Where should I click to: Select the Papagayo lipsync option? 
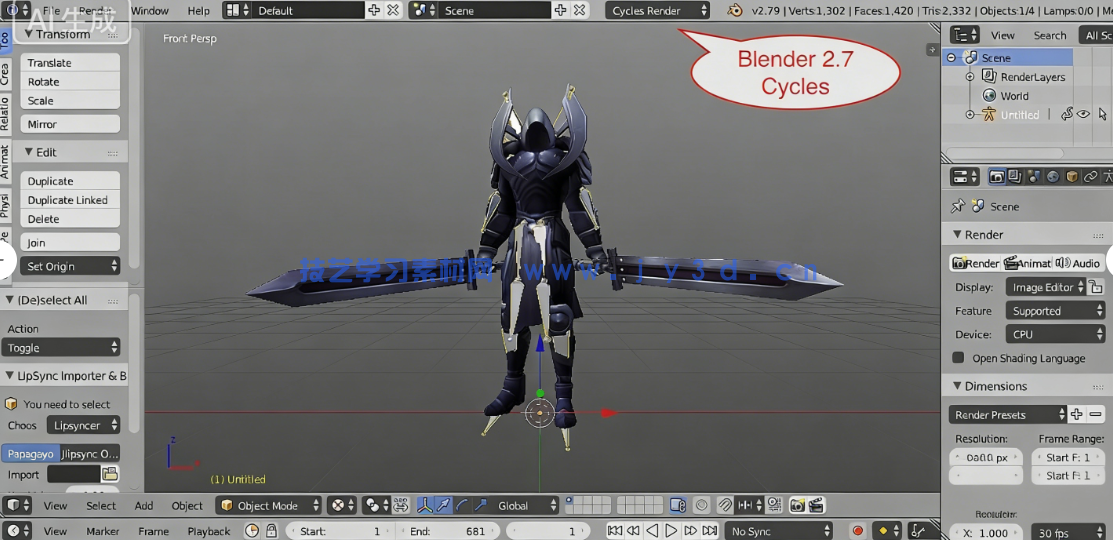pyautogui.click(x=31, y=453)
